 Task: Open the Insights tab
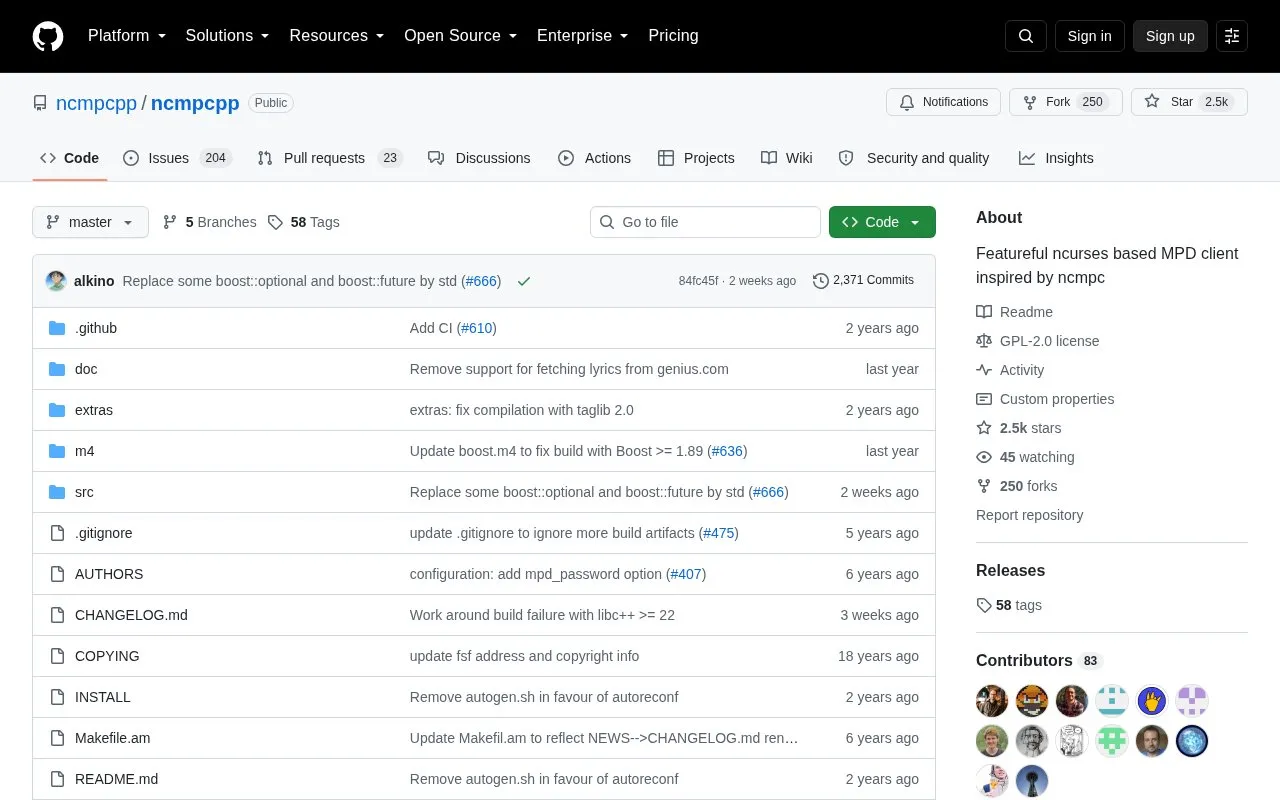(x=1056, y=158)
